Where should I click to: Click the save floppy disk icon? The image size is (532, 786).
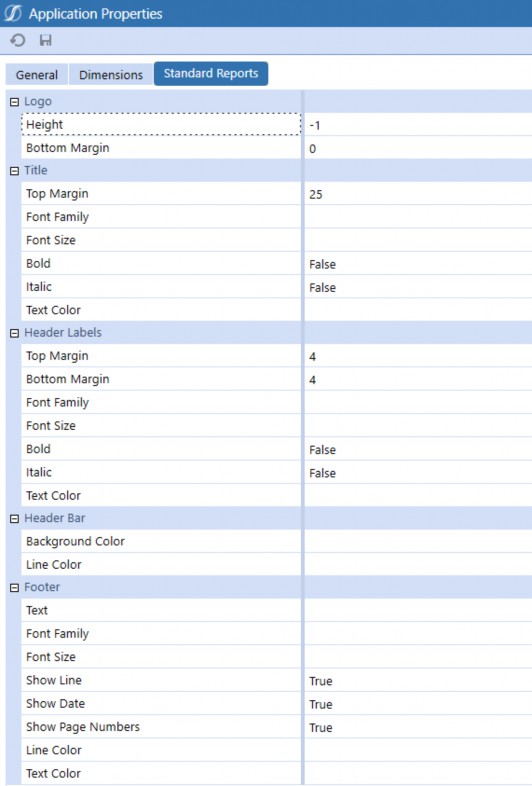point(46,40)
